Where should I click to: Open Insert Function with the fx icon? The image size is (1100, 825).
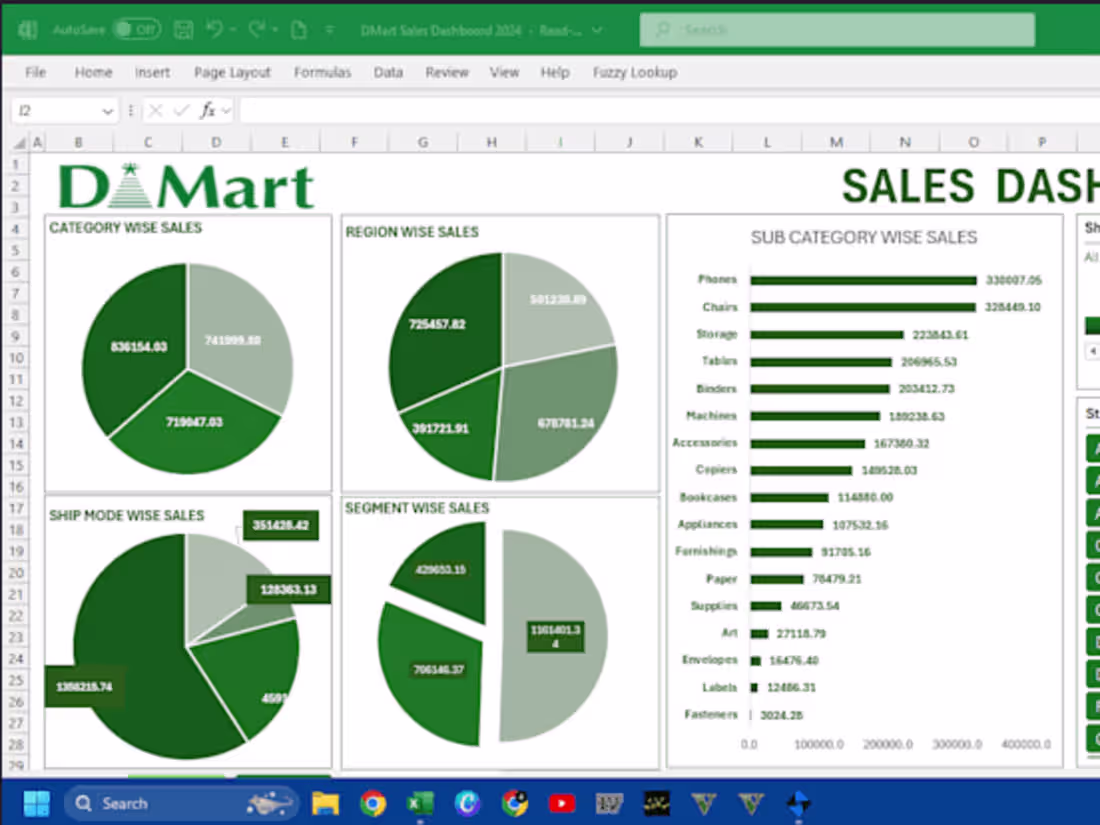[207, 109]
